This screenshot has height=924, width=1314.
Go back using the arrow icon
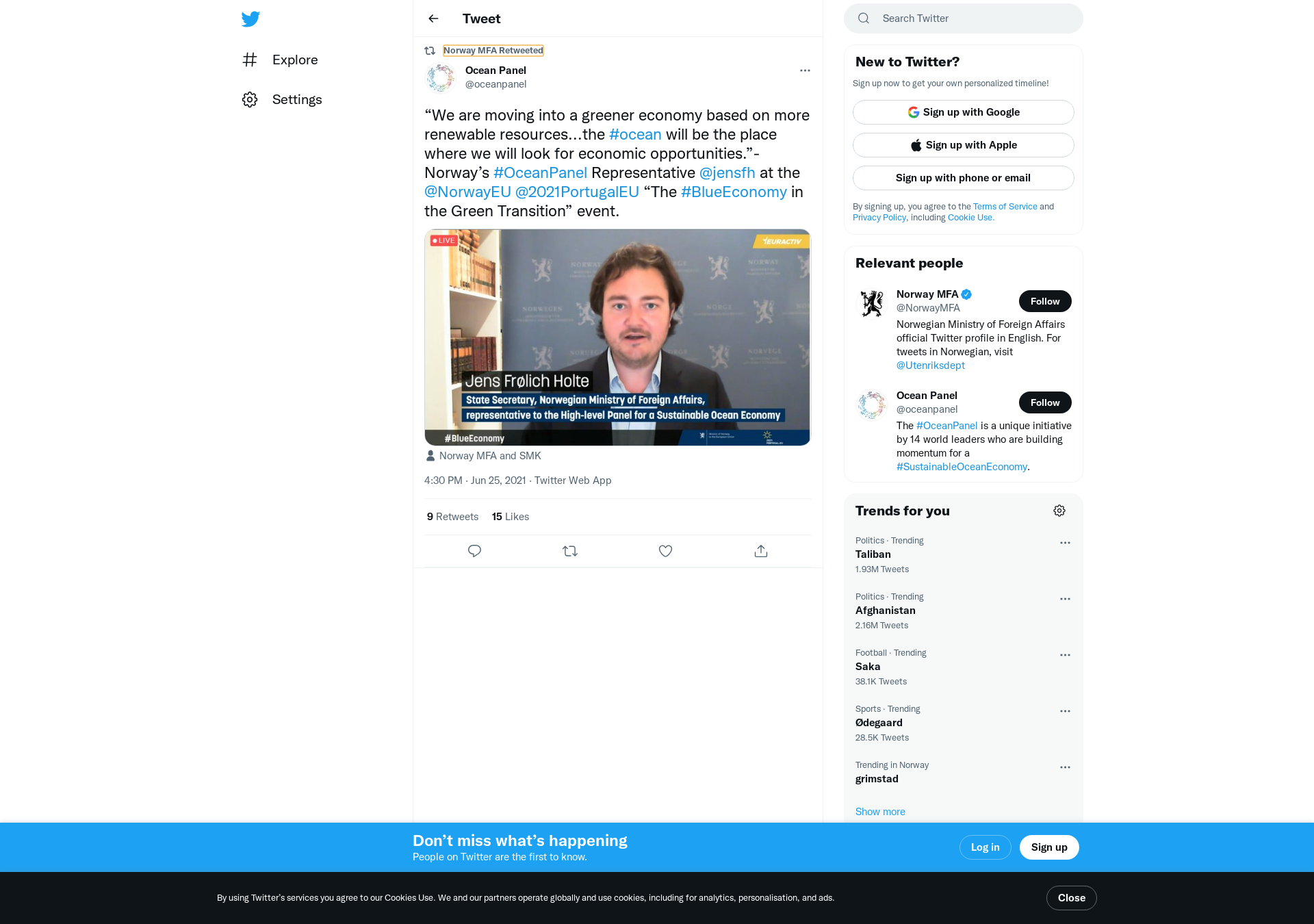[433, 18]
